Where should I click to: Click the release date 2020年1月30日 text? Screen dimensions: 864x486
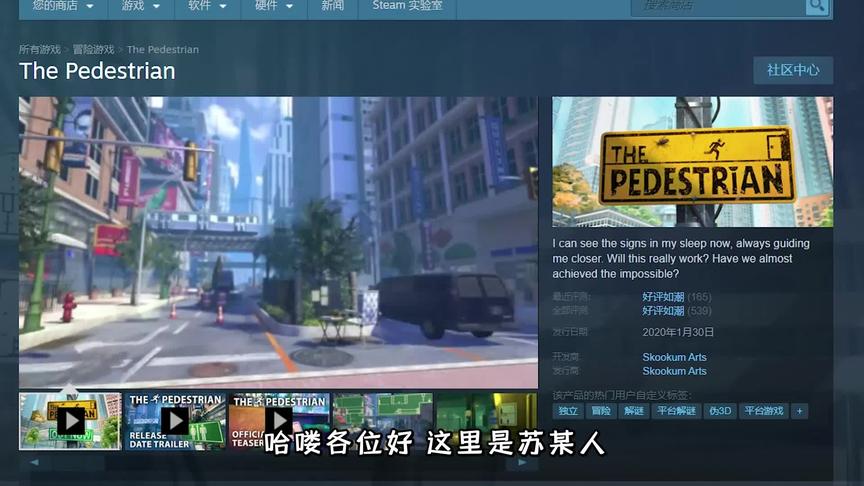(x=678, y=332)
